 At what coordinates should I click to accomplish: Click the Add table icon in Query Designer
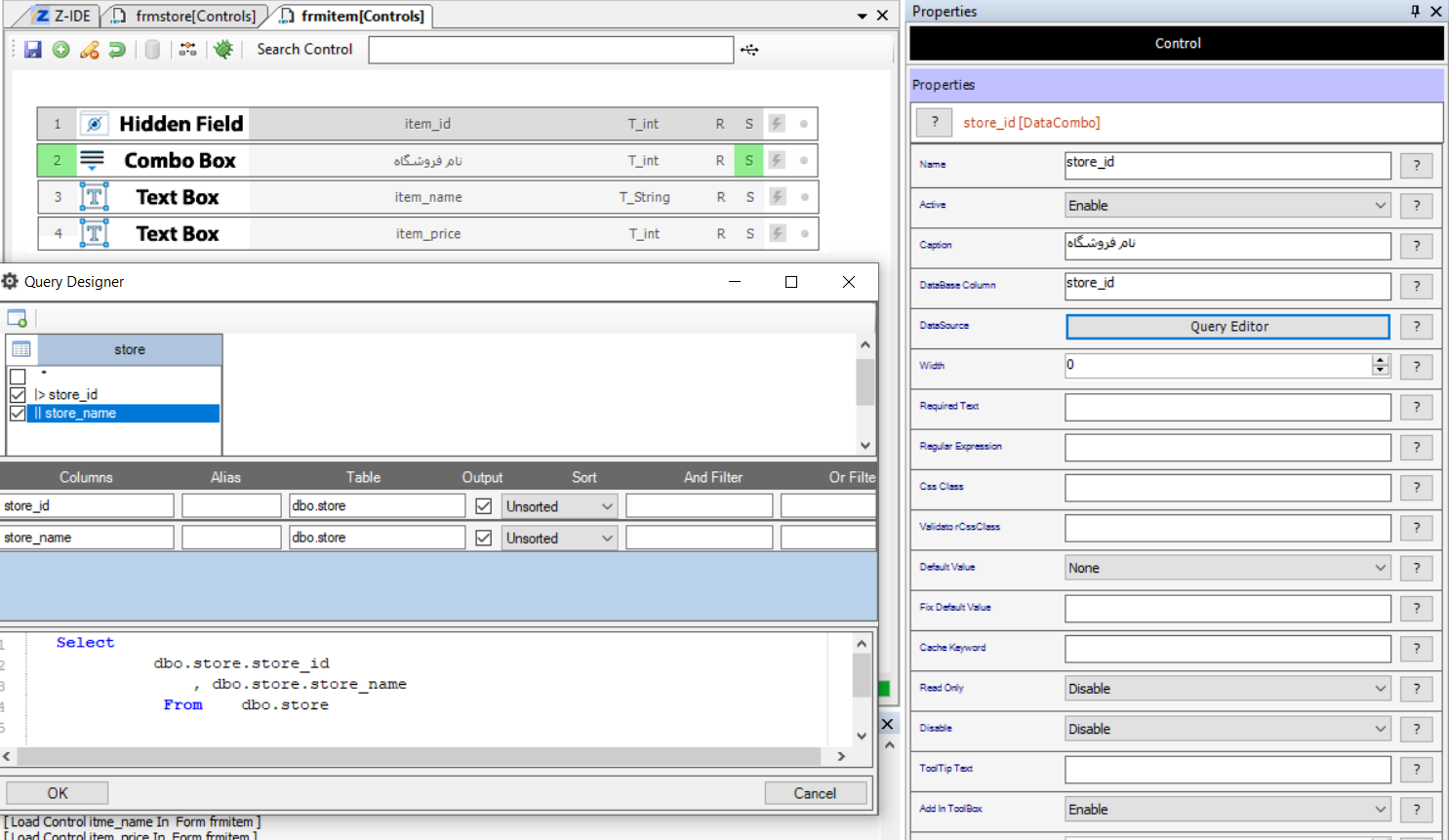pyautogui.click(x=17, y=318)
